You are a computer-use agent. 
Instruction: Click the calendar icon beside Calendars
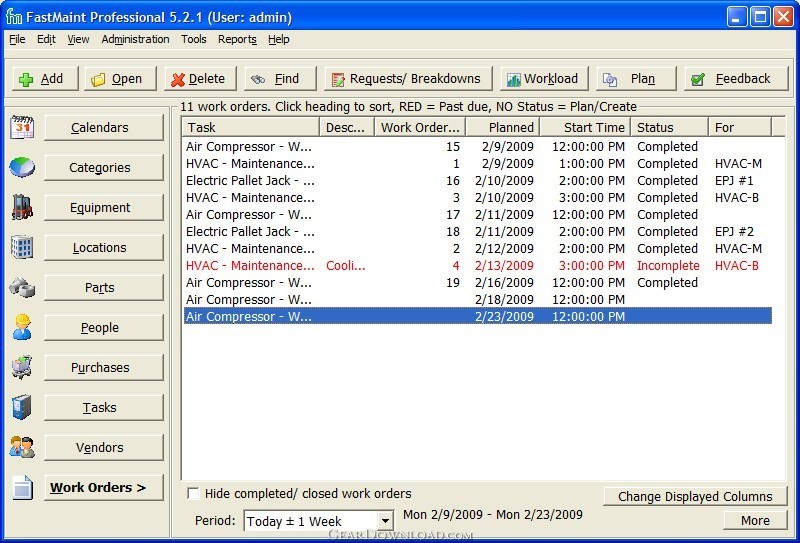coord(22,127)
